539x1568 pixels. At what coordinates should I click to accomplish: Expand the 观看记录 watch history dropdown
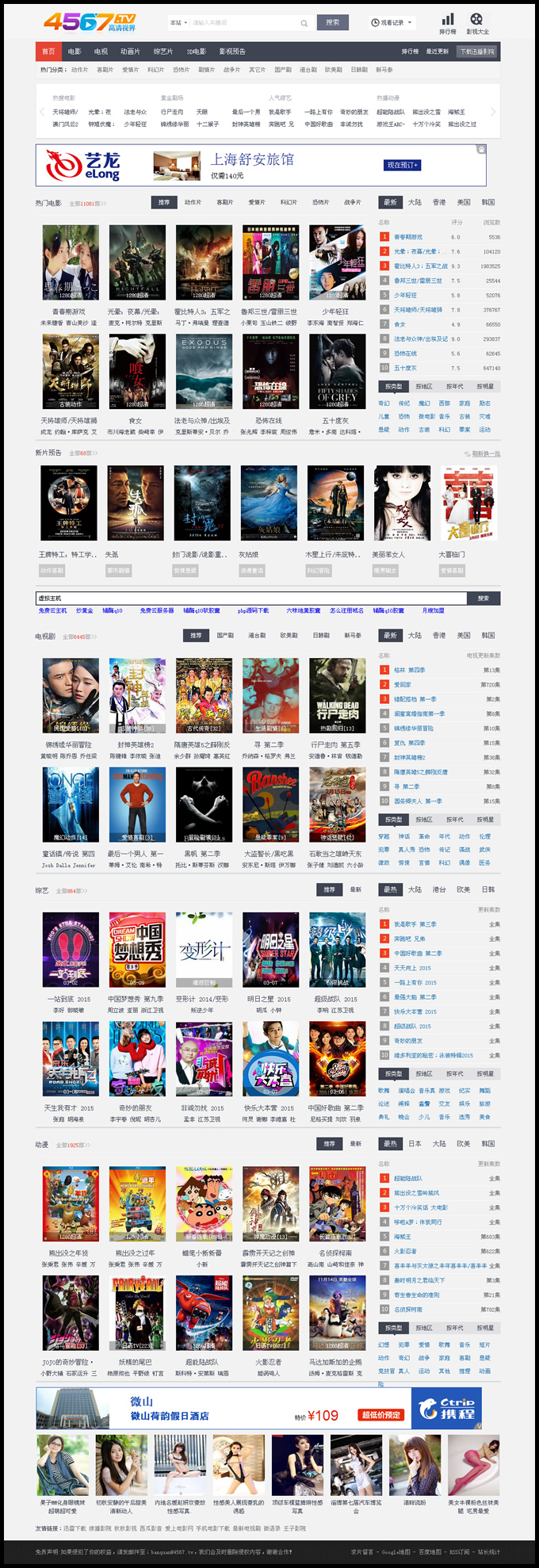tap(392, 22)
